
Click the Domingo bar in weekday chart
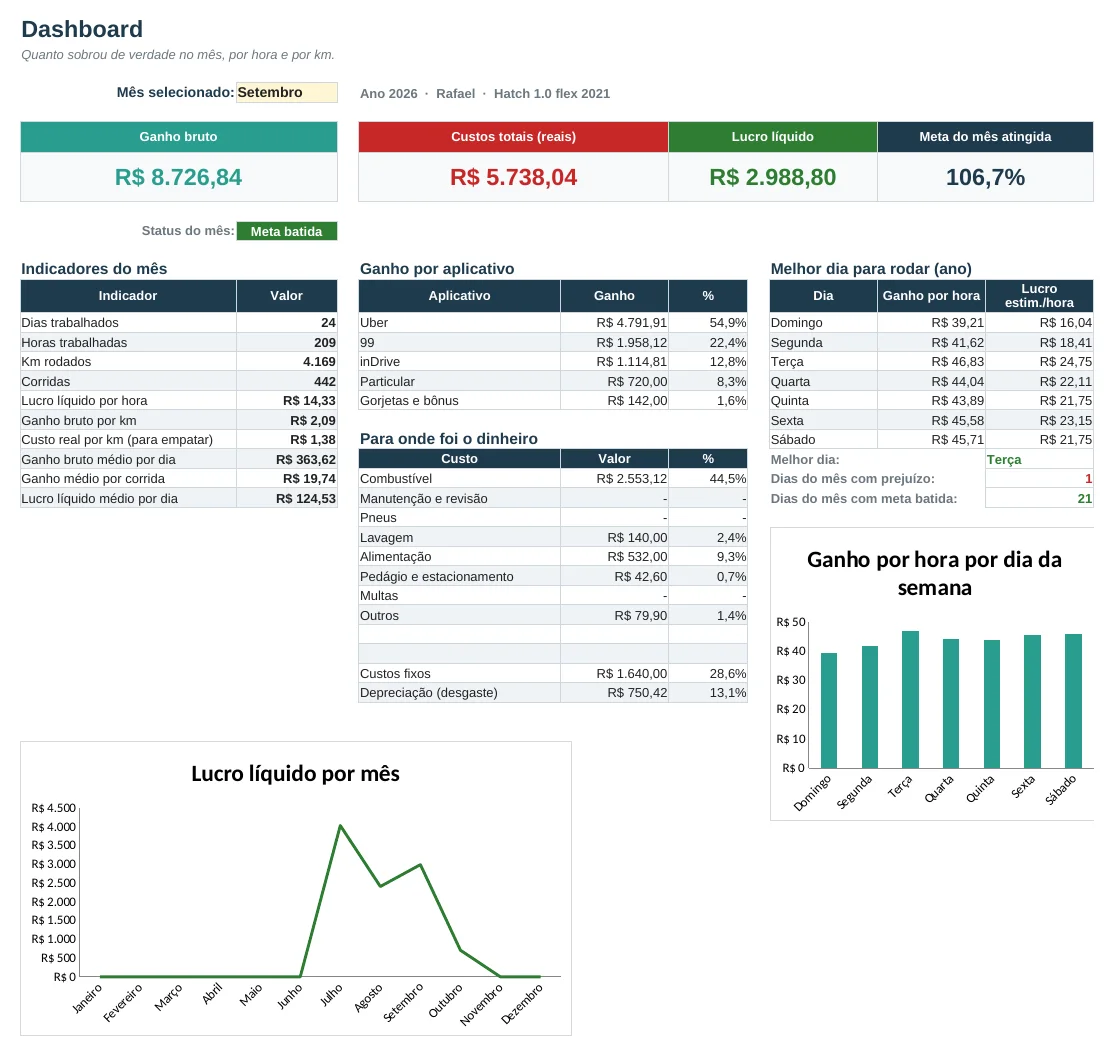point(828,711)
